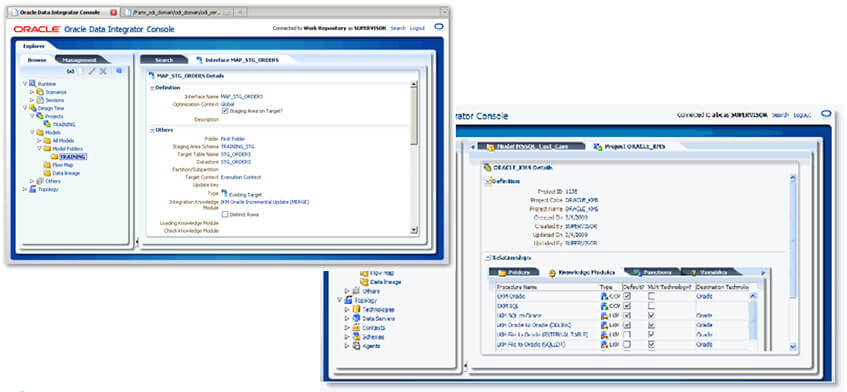Open IKM Oracle Incremental Update (MERGE) link

(x=265, y=201)
